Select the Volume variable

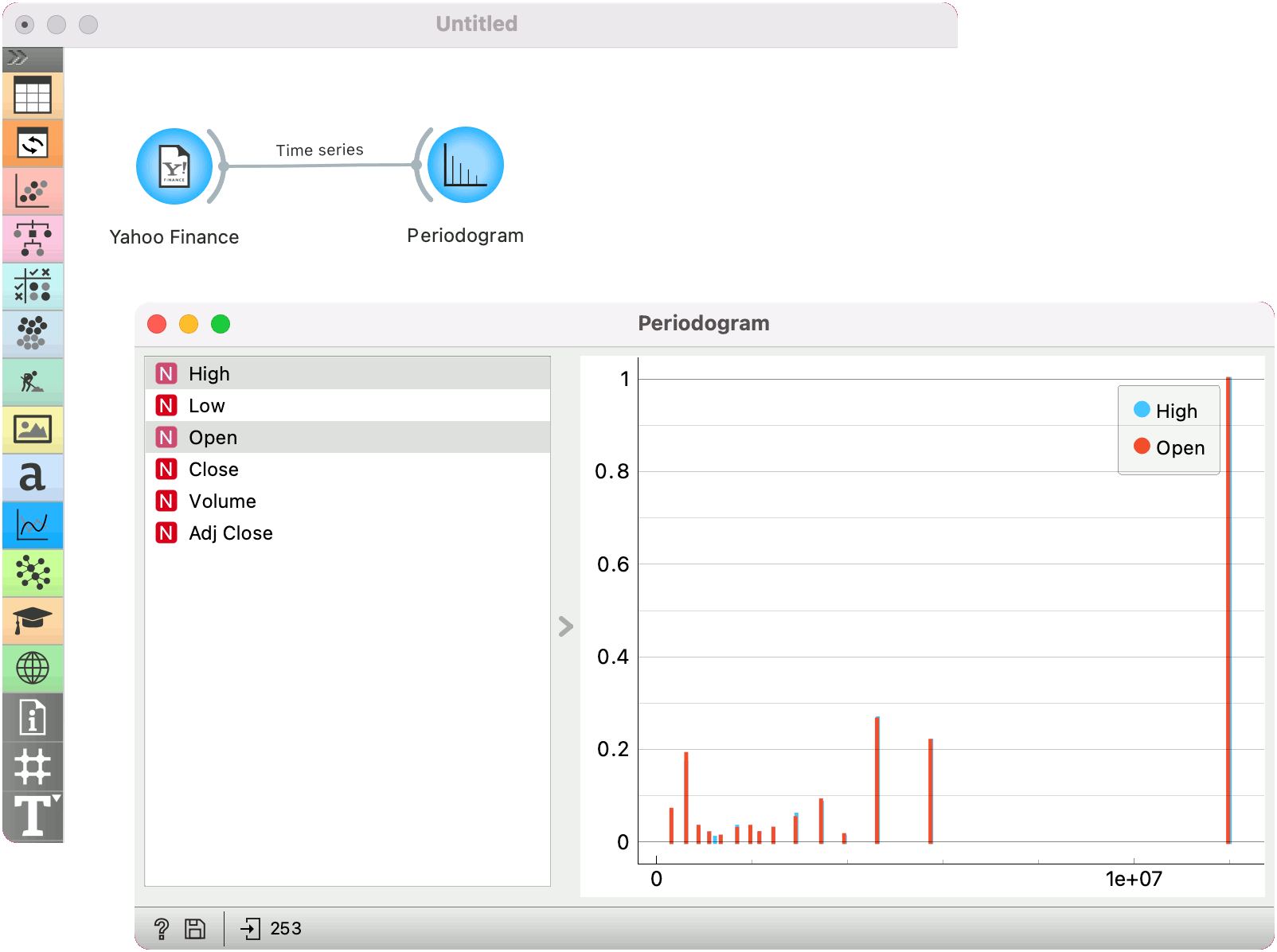coord(222,501)
